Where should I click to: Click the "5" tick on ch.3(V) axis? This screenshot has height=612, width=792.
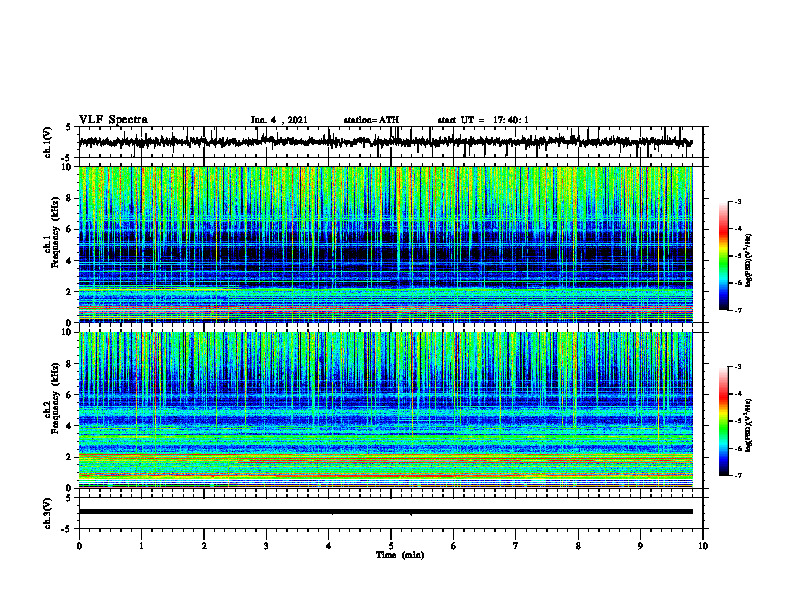[x=69, y=499]
